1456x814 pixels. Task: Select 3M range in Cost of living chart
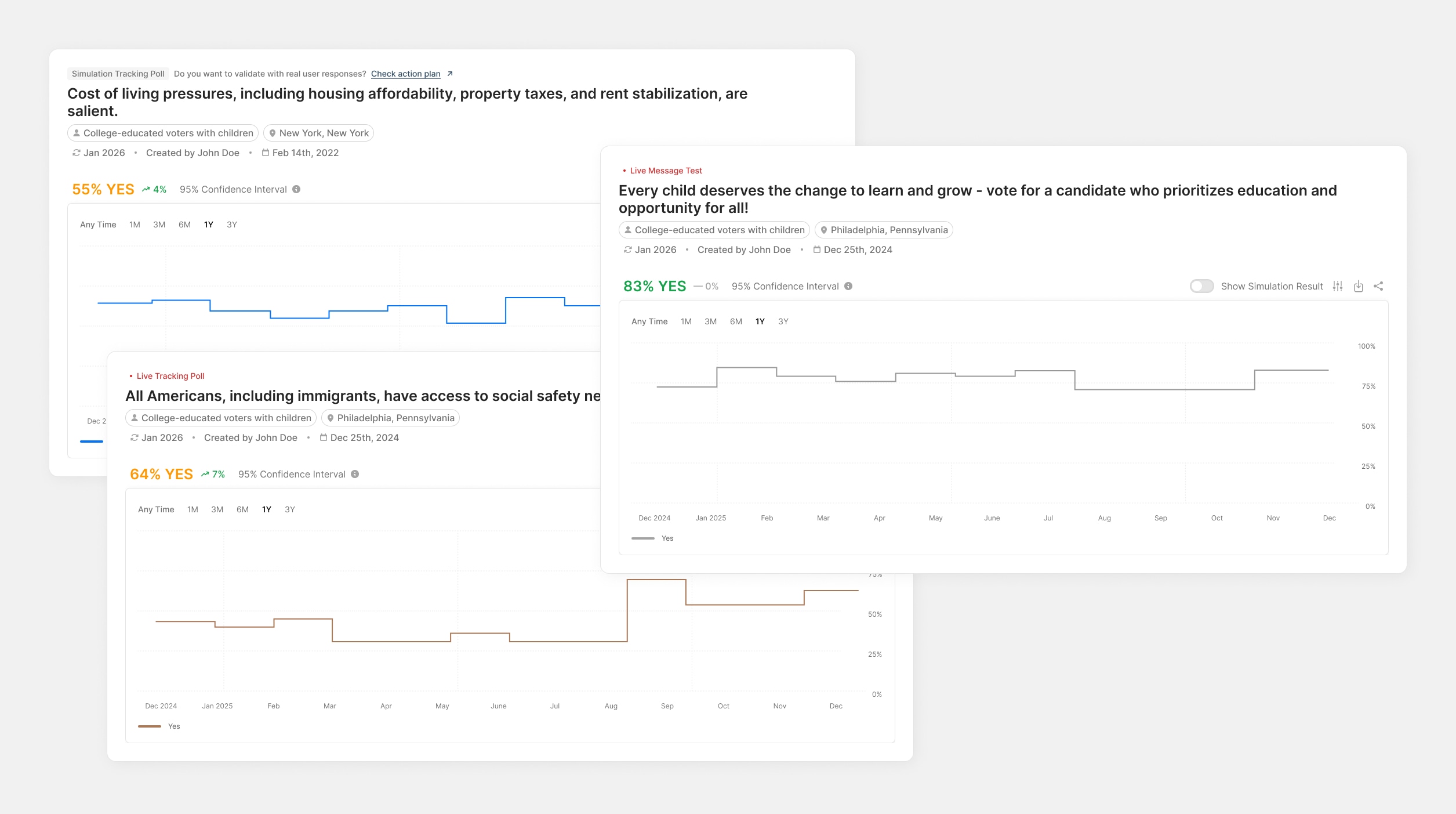point(159,225)
